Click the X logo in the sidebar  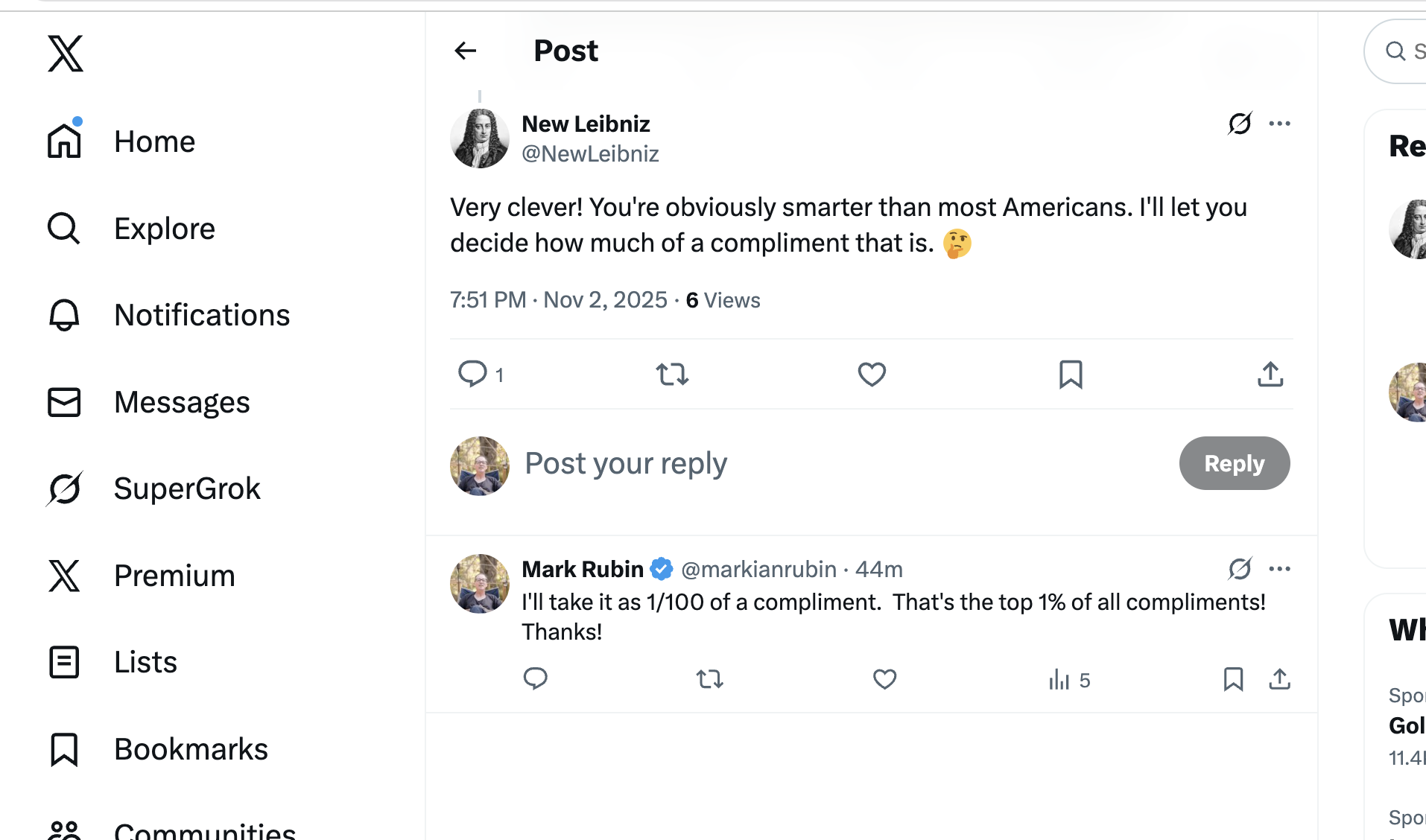tap(66, 54)
